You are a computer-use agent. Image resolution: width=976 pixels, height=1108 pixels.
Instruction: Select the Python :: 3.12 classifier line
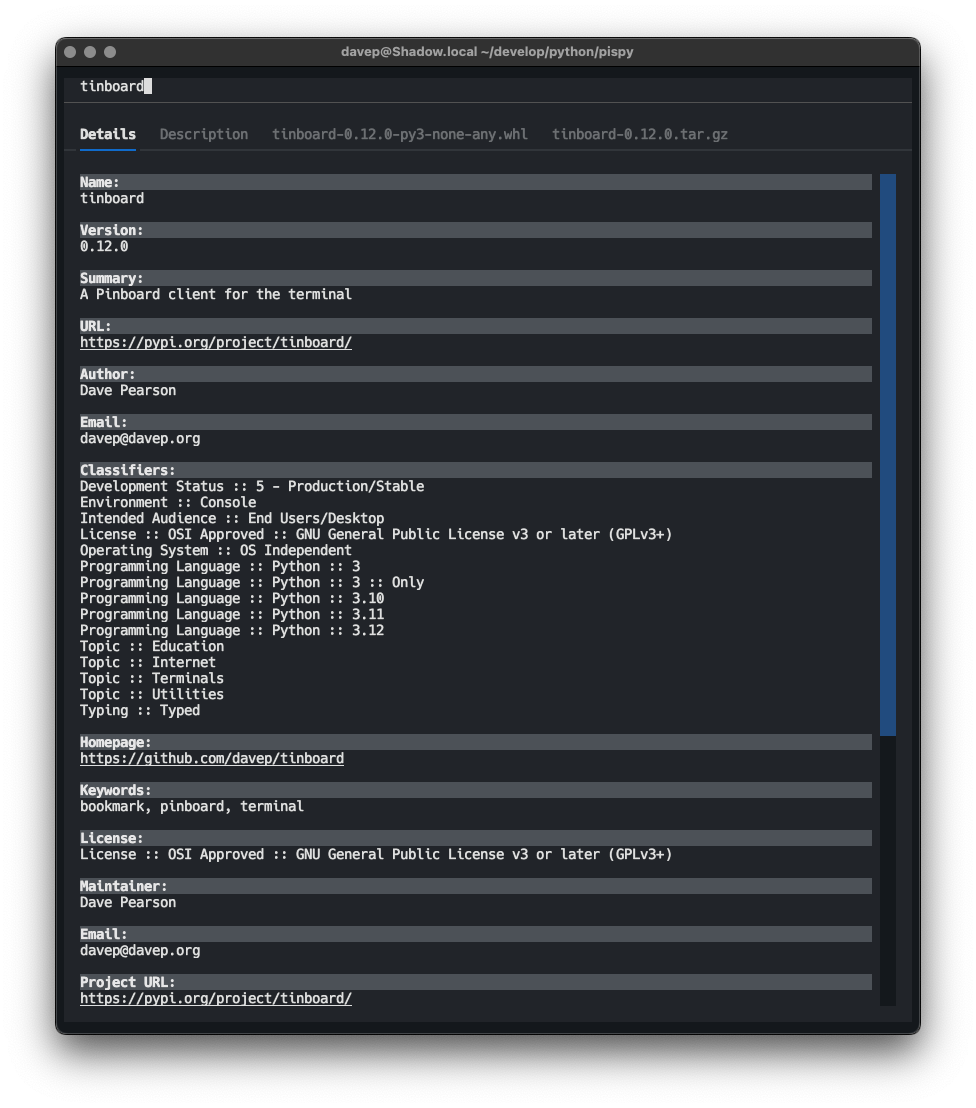point(232,630)
